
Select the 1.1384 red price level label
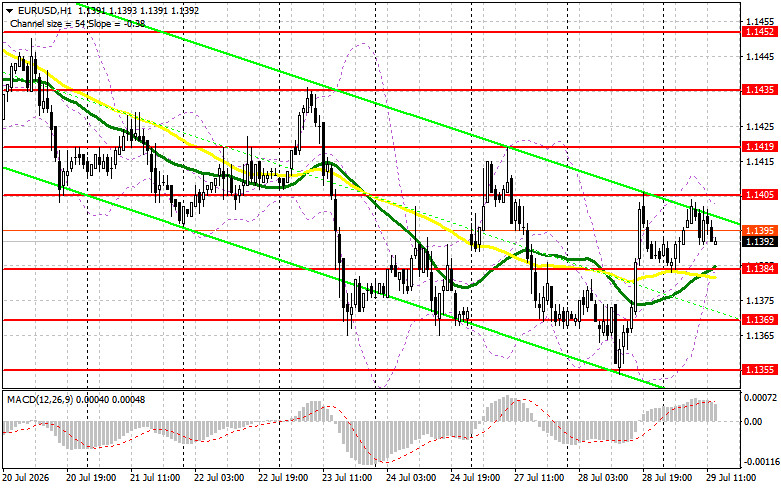[x=759, y=269]
